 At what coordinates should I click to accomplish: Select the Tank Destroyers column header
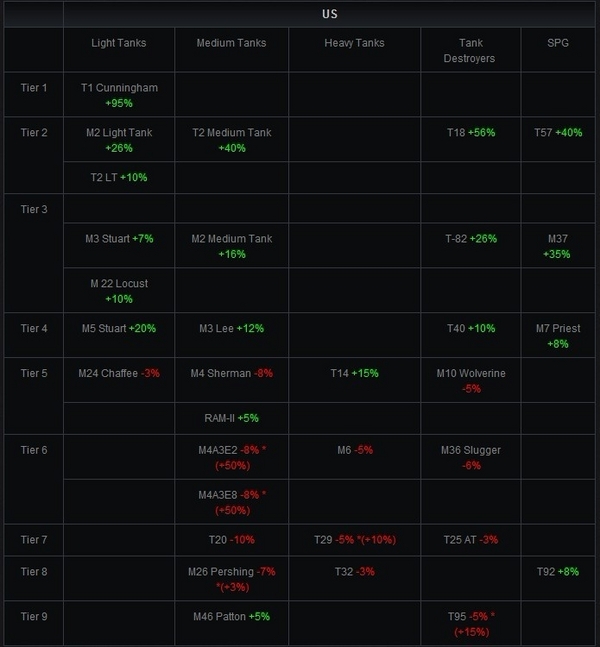pyautogui.click(x=470, y=50)
